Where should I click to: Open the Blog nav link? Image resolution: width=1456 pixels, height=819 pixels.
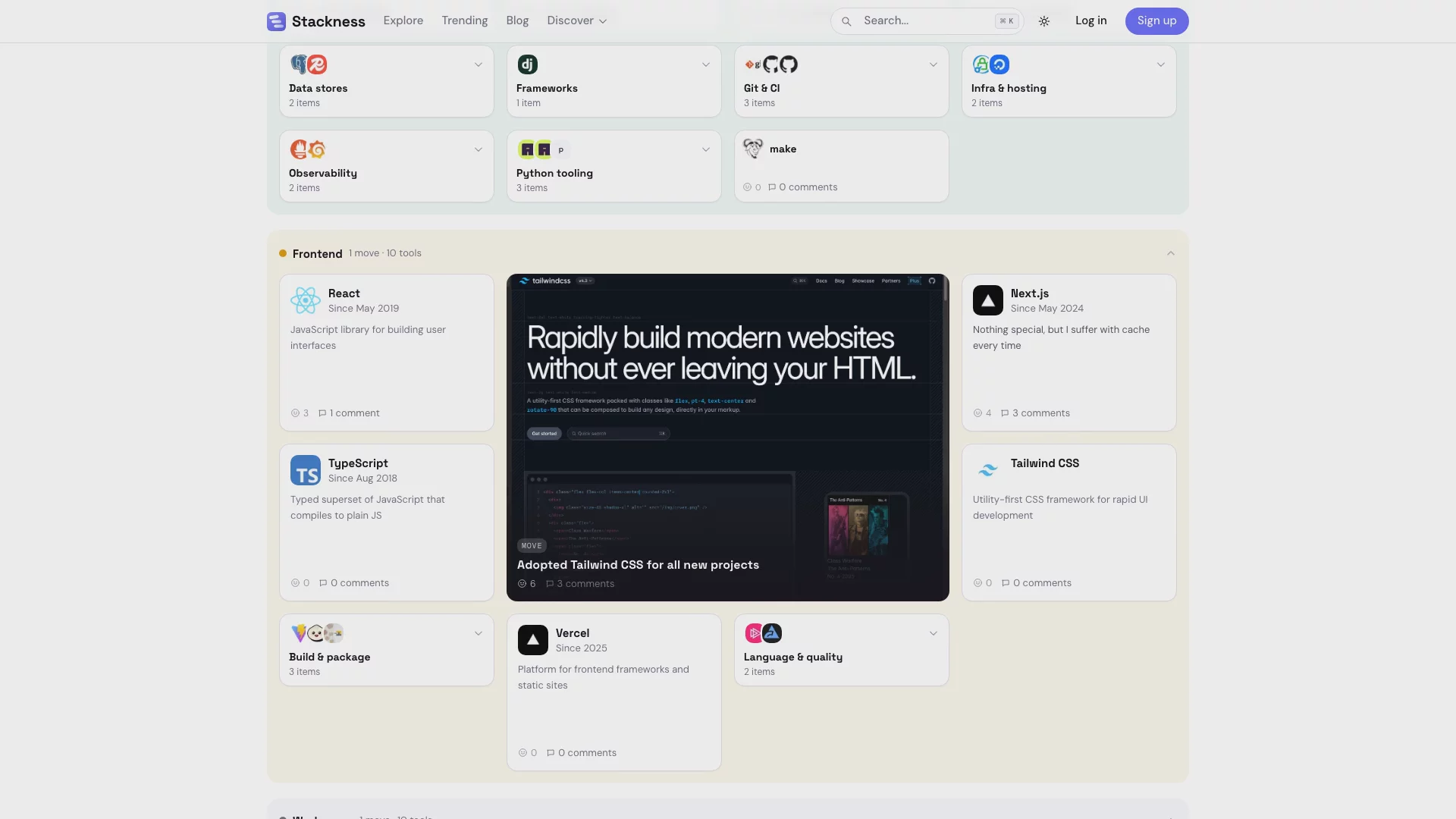coord(517,21)
